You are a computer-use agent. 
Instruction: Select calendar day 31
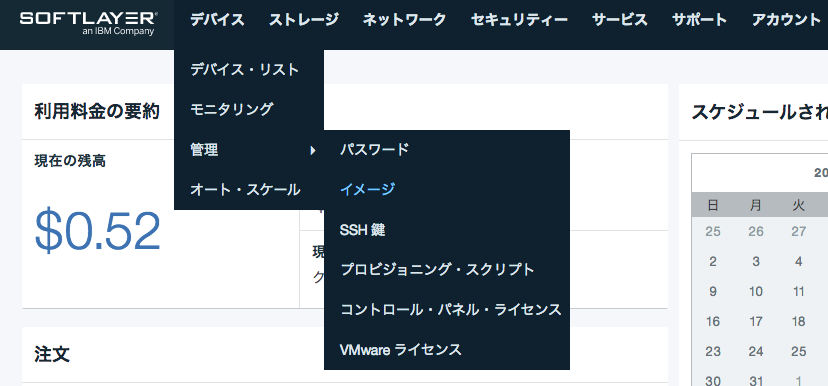click(x=756, y=381)
